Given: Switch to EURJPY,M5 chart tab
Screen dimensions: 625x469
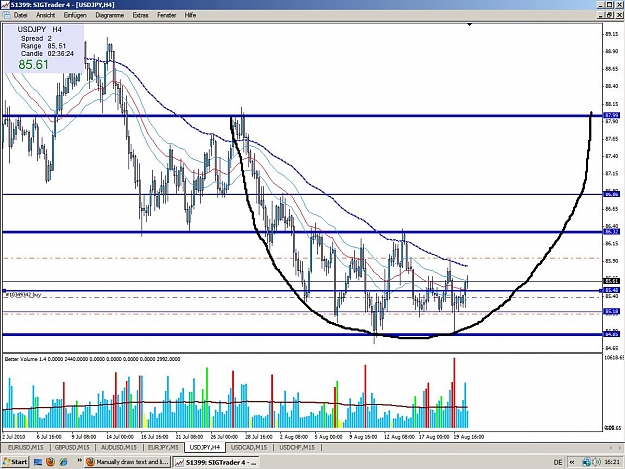Looking at the screenshot, I should tap(163, 447).
